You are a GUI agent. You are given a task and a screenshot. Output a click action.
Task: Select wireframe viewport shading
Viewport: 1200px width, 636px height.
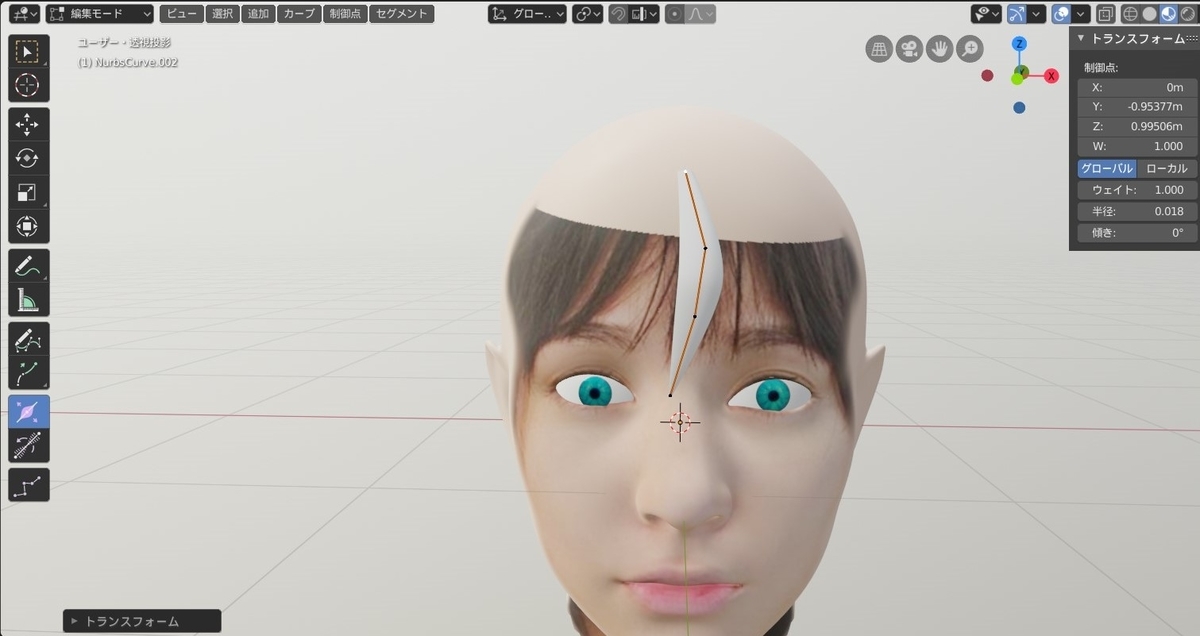click(x=1130, y=14)
